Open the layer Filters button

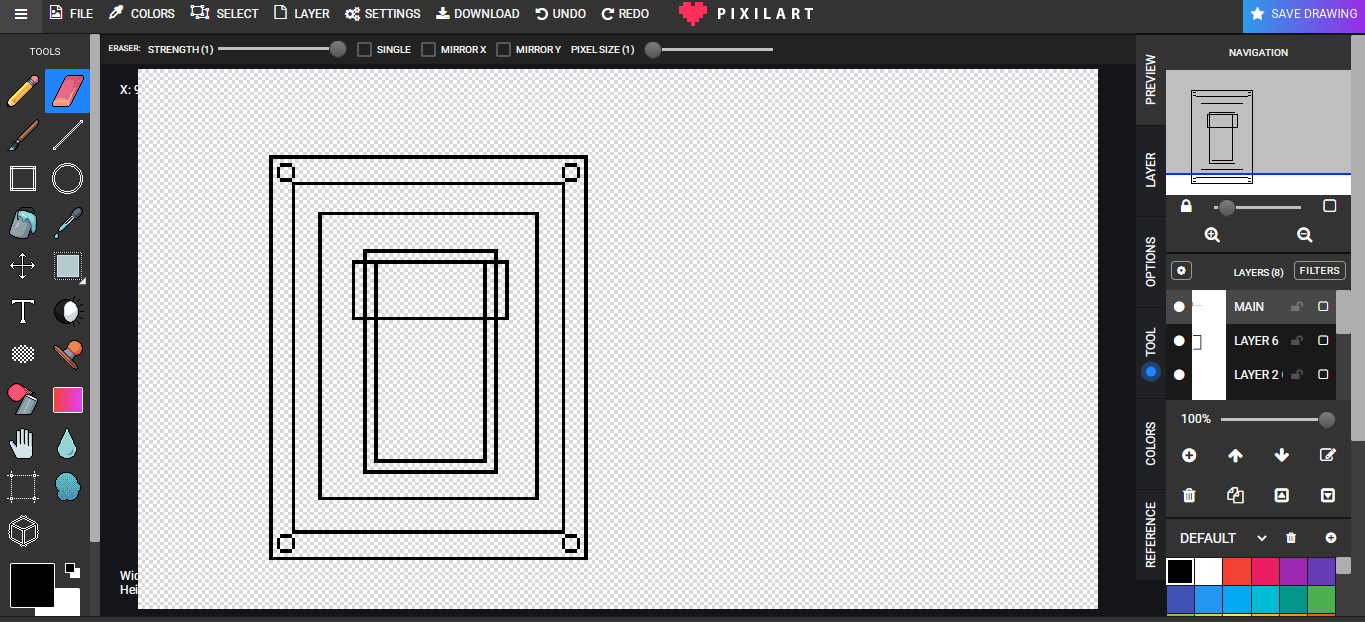[x=1319, y=271]
